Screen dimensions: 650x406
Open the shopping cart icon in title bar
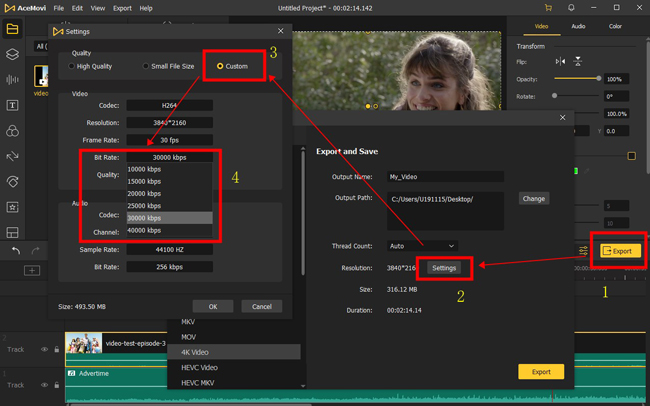pyautogui.click(x=548, y=8)
